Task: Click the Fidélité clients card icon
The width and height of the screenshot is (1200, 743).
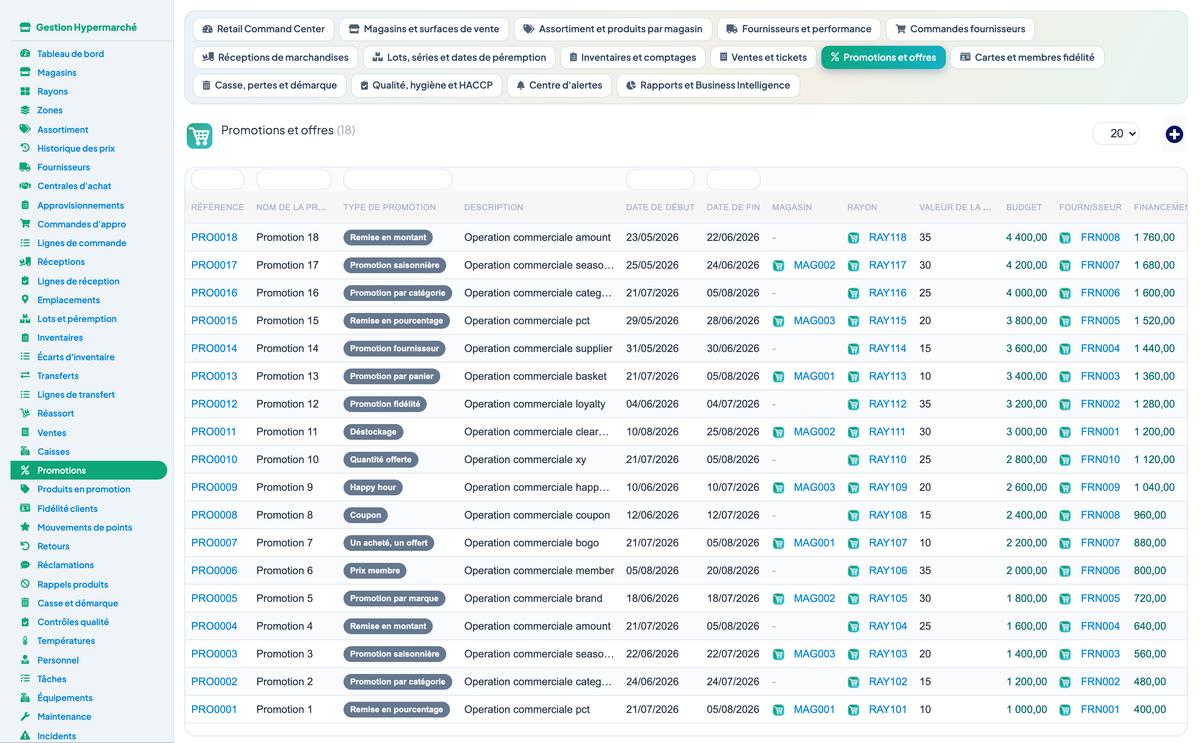Action: point(25,508)
